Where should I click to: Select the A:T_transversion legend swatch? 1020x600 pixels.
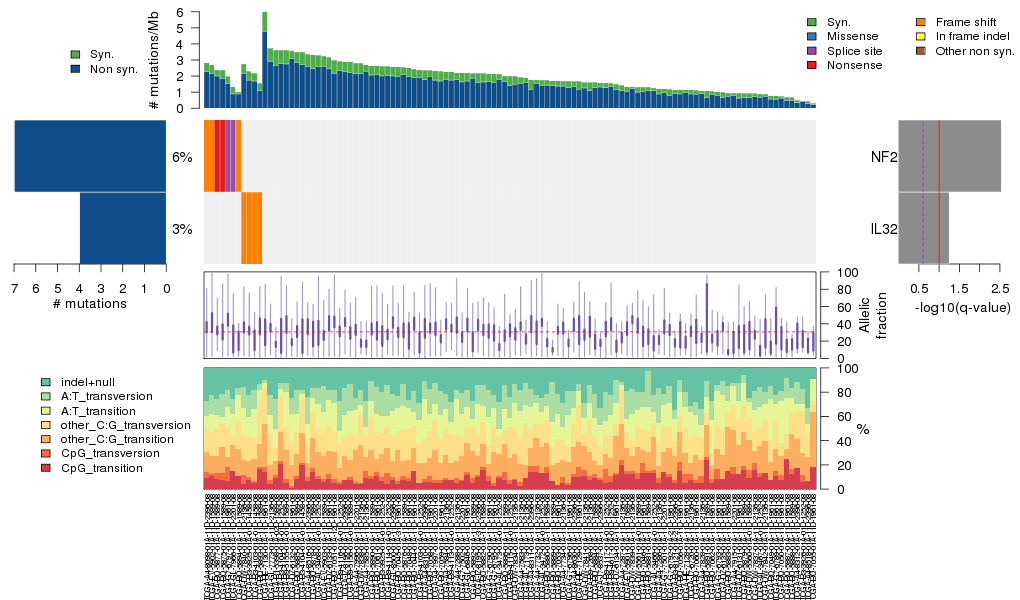pyautogui.click(x=46, y=396)
